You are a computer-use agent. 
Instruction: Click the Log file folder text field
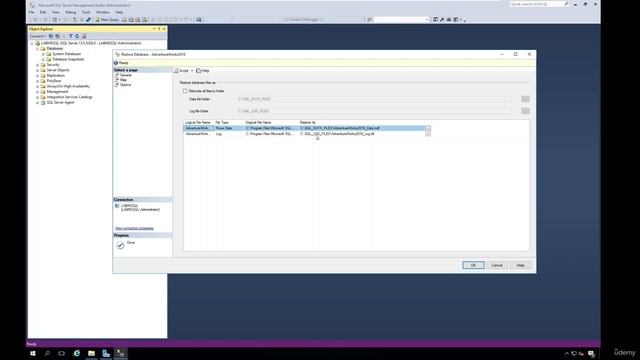tap(373, 111)
